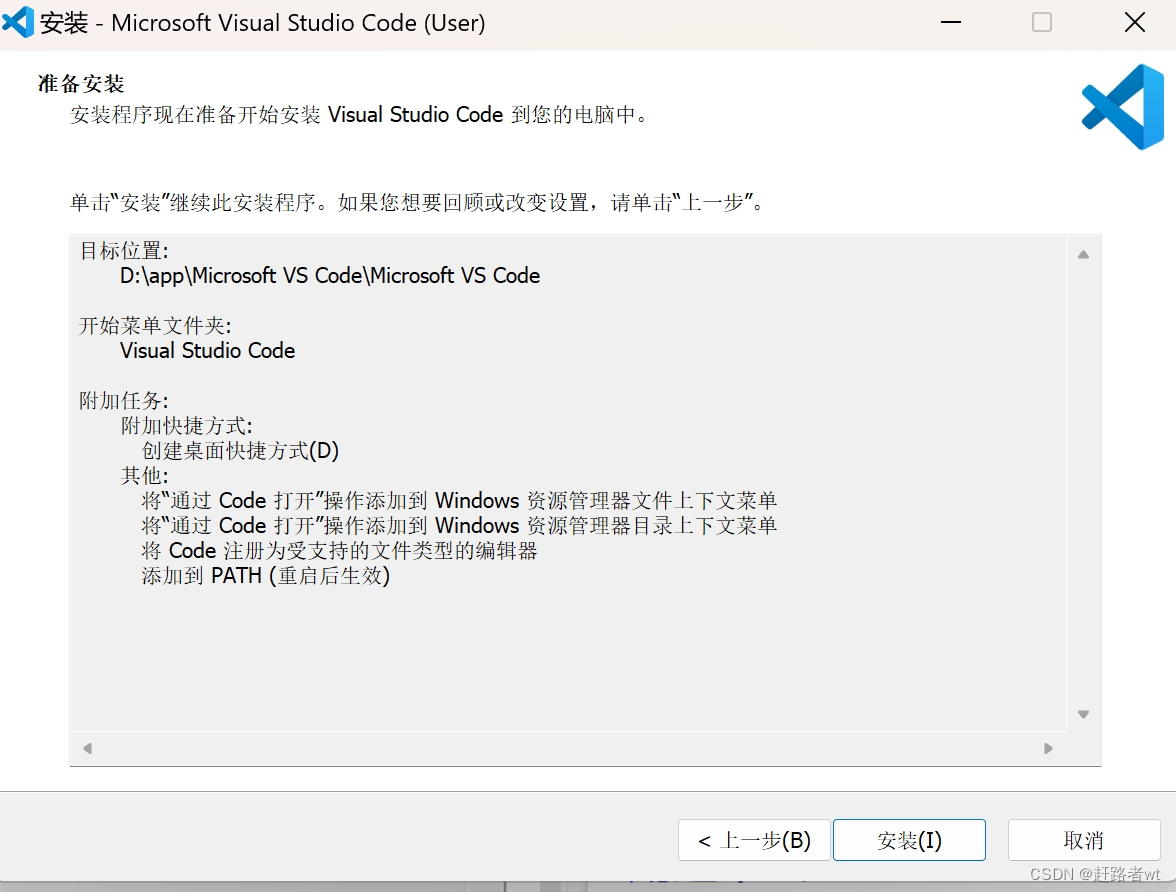Click the 准备安装 heading
The height and width of the screenshot is (892, 1176).
81,83
